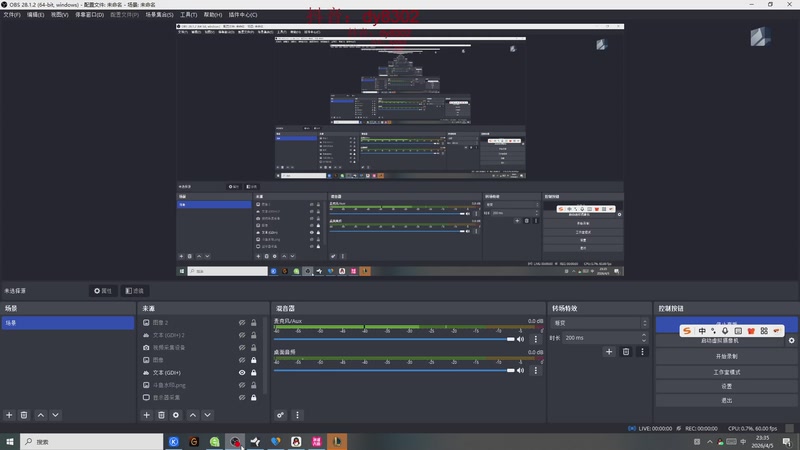Open the 工具(T) menu
The image size is (800, 450).
188,15
